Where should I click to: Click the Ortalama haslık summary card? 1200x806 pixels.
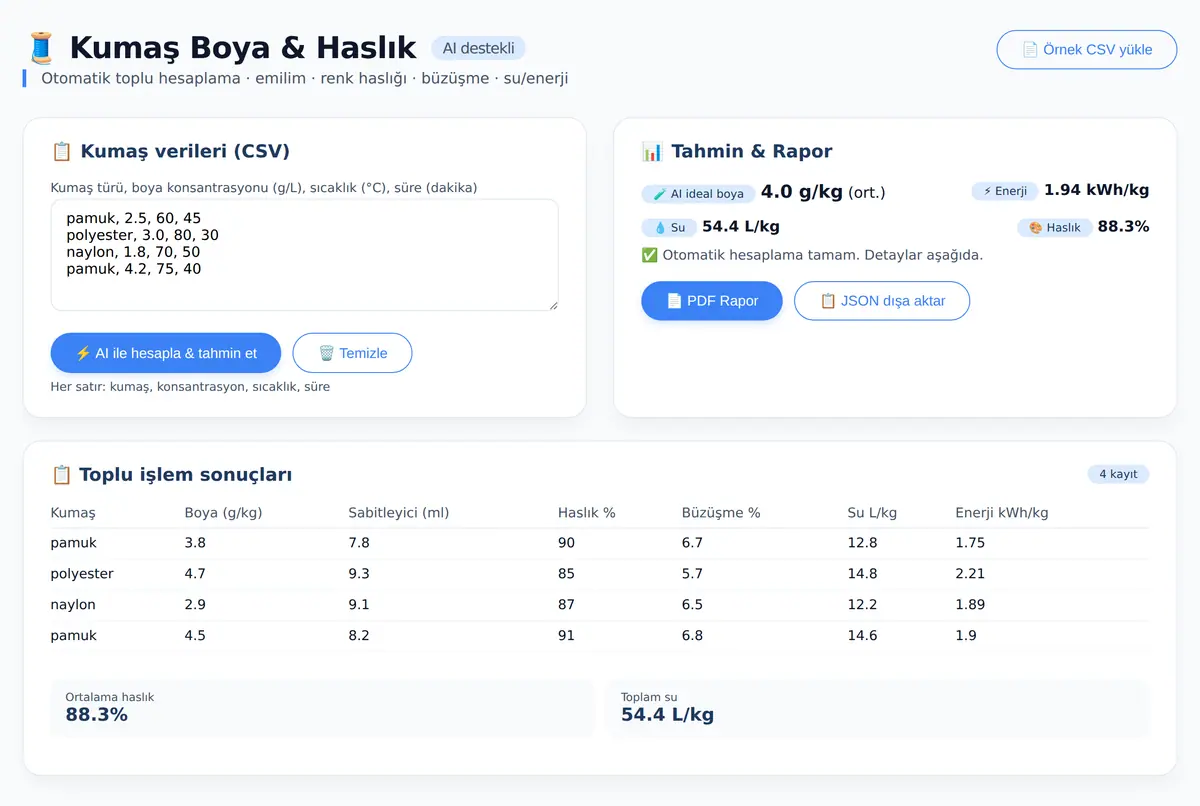(x=322, y=709)
